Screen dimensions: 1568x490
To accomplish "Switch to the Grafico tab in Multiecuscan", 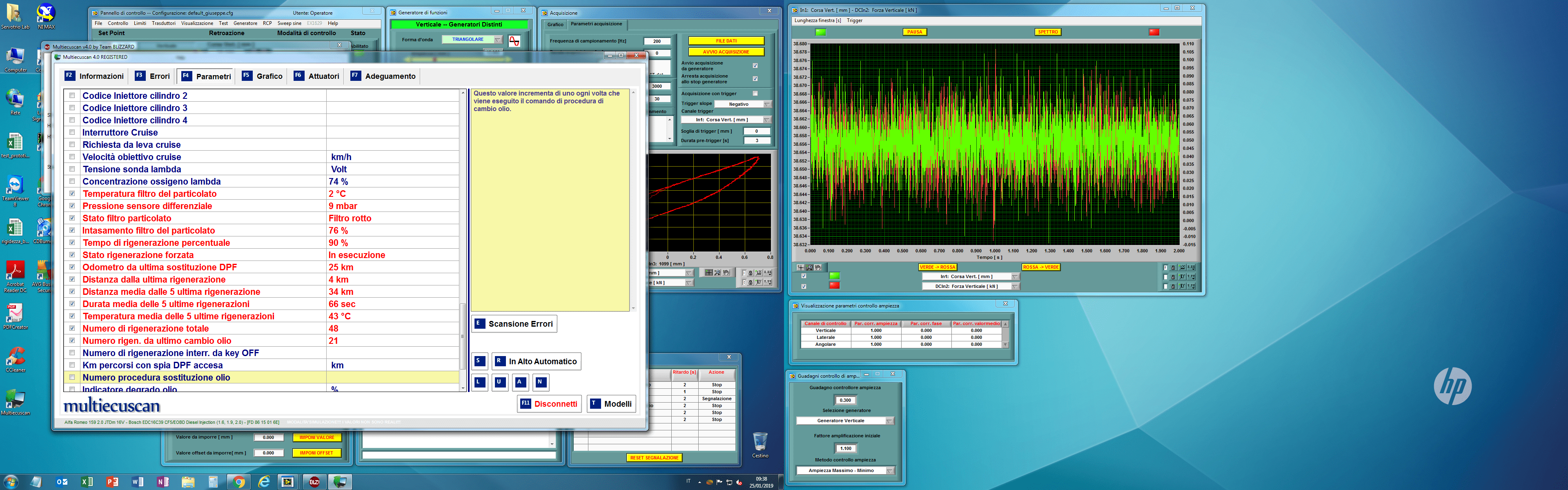I will point(262,76).
